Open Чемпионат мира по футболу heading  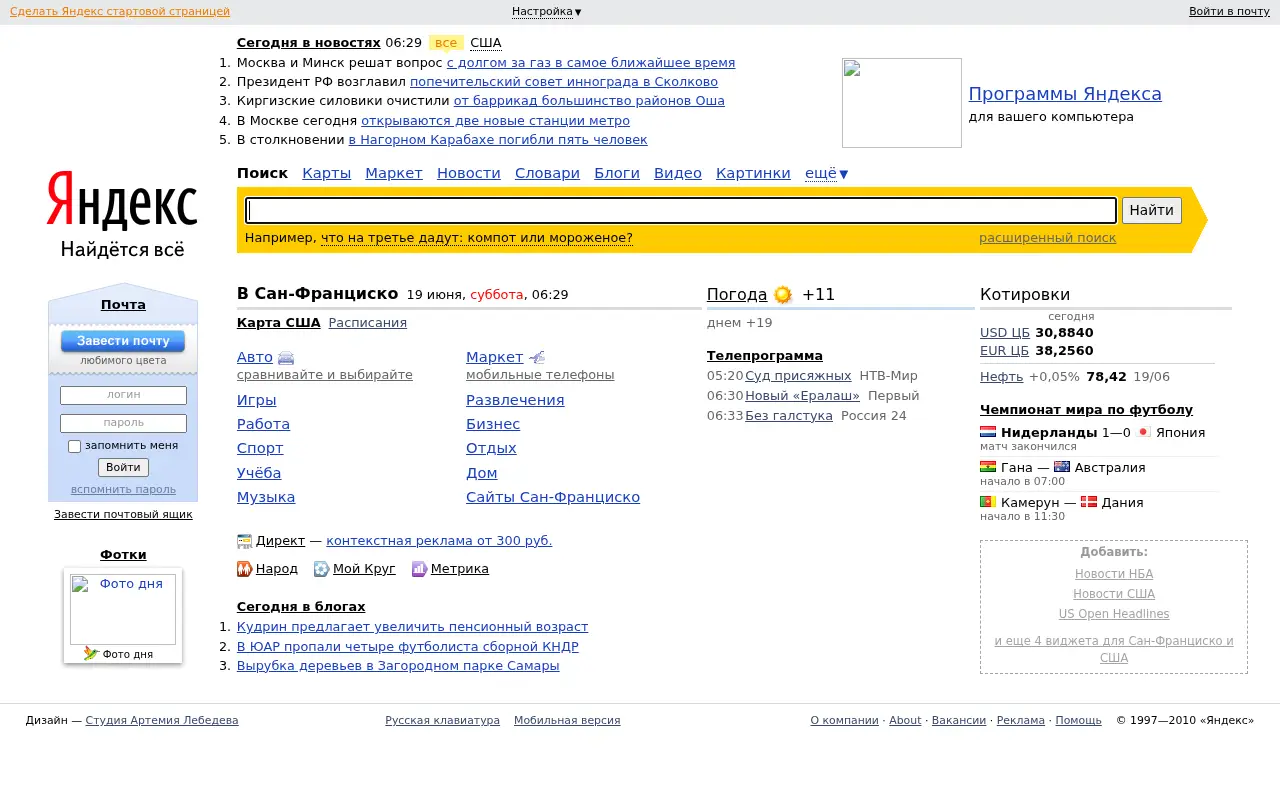(1086, 410)
